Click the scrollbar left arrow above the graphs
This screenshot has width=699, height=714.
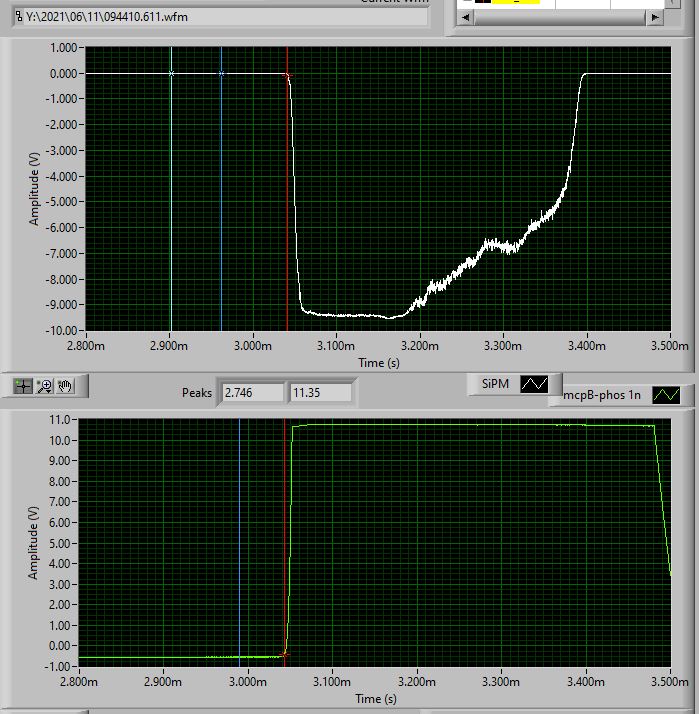[x=465, y=17]
